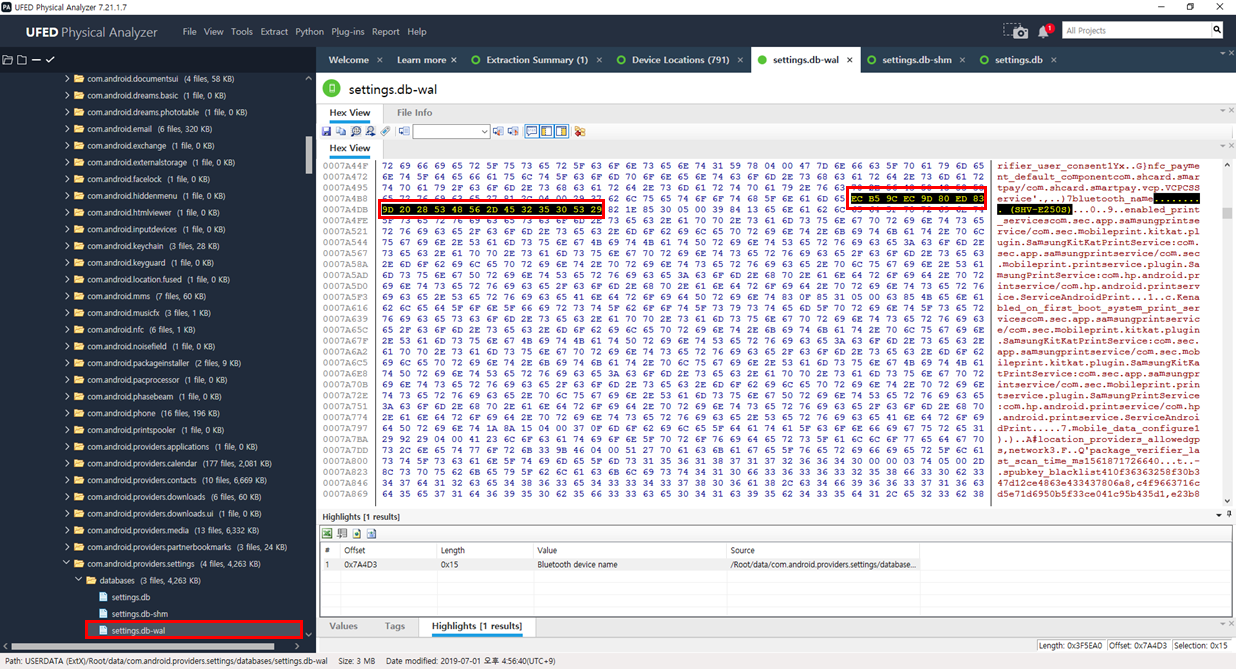This screenshot has width=1236, height=669.
Task: Toggle the right-pane layout button in hex toolbar
Action: point(561,131)
